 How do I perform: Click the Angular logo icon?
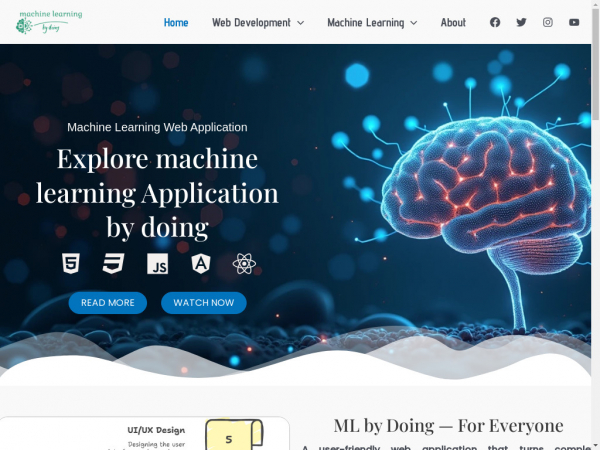point(201,264)
